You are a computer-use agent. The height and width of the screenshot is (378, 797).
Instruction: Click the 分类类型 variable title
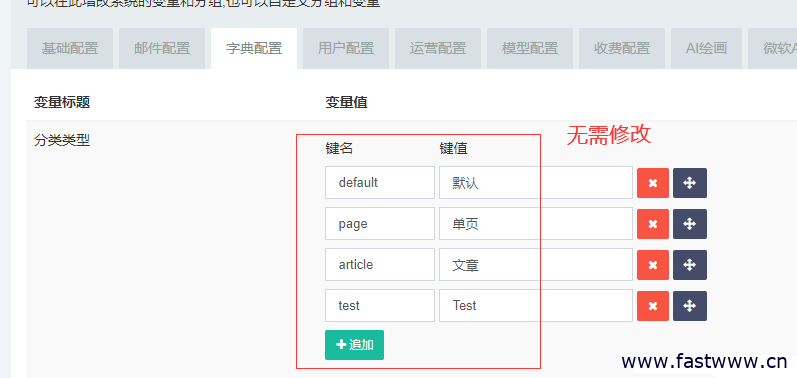point(62,141)
